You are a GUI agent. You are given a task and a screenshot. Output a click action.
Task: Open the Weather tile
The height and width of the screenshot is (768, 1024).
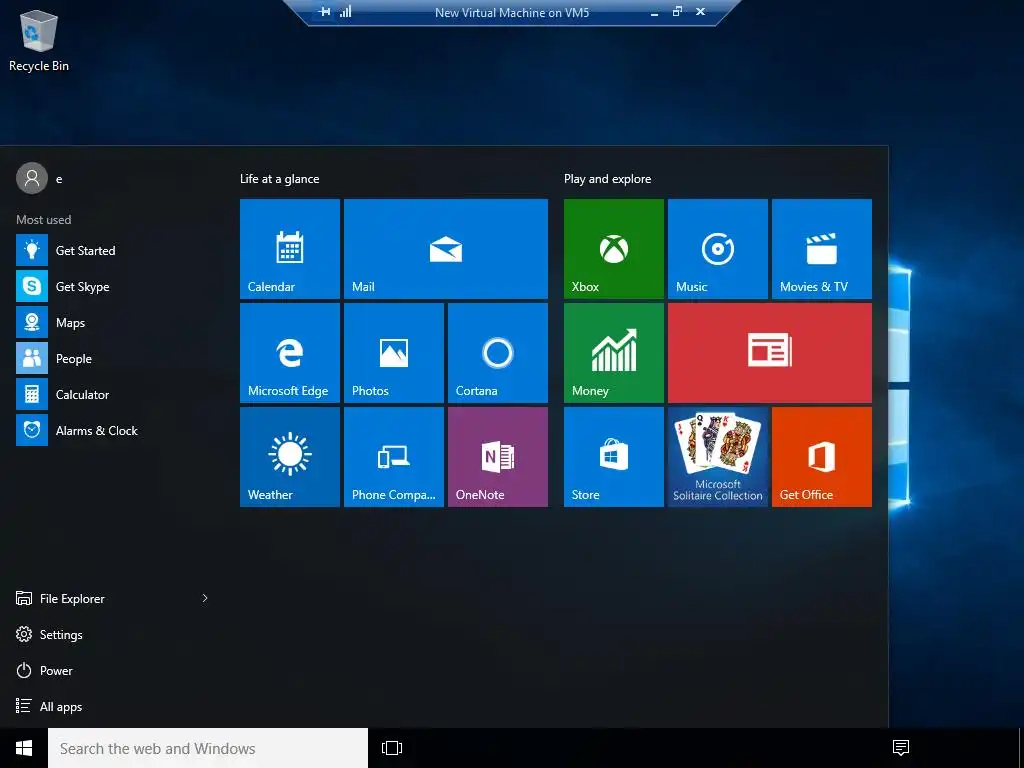point(290,456)
